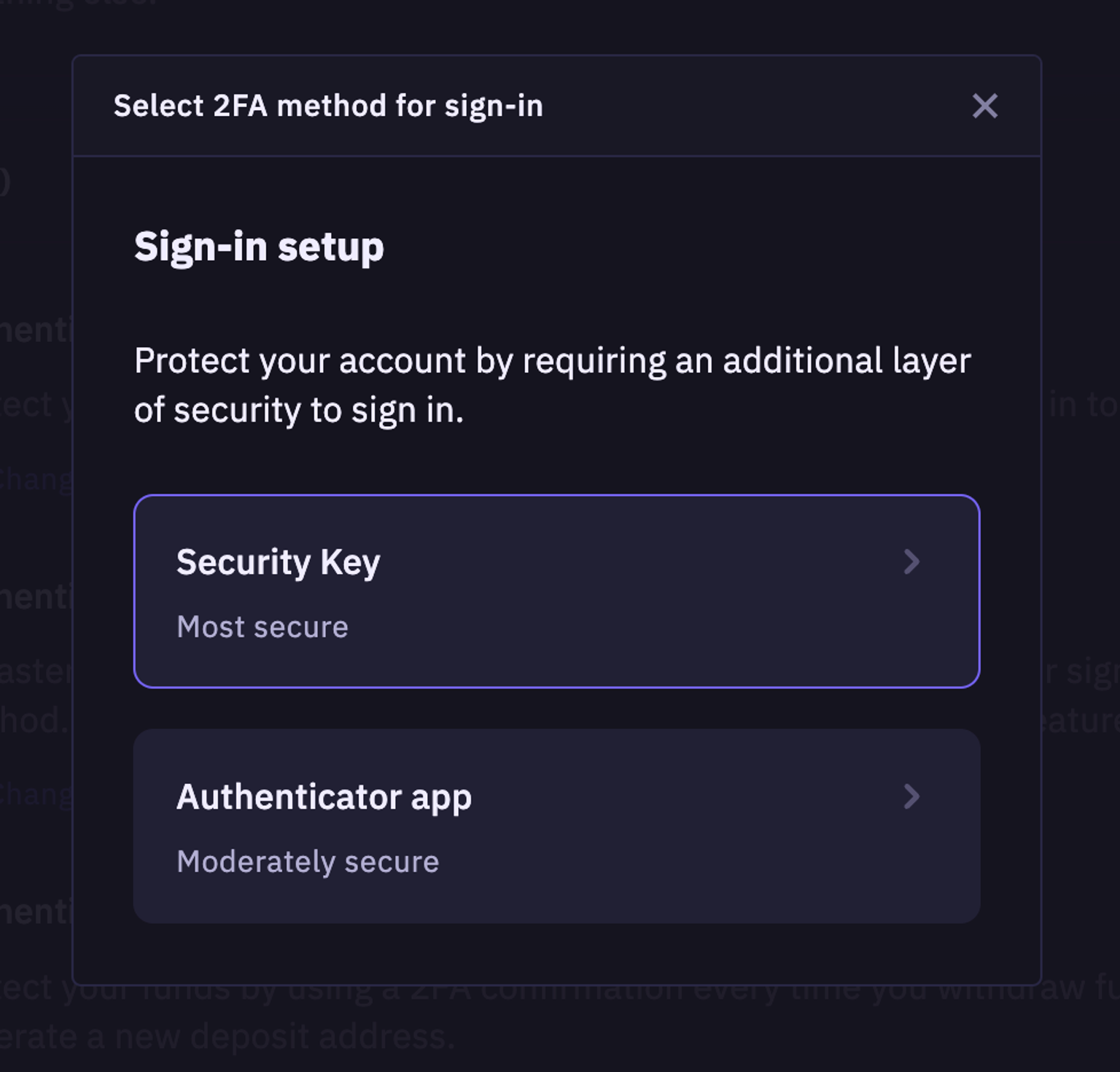Image resolution: width=1120 pixels, height=1072 pixels.
Task: Click the Sign-in setup heading
Action: (259, 247)
